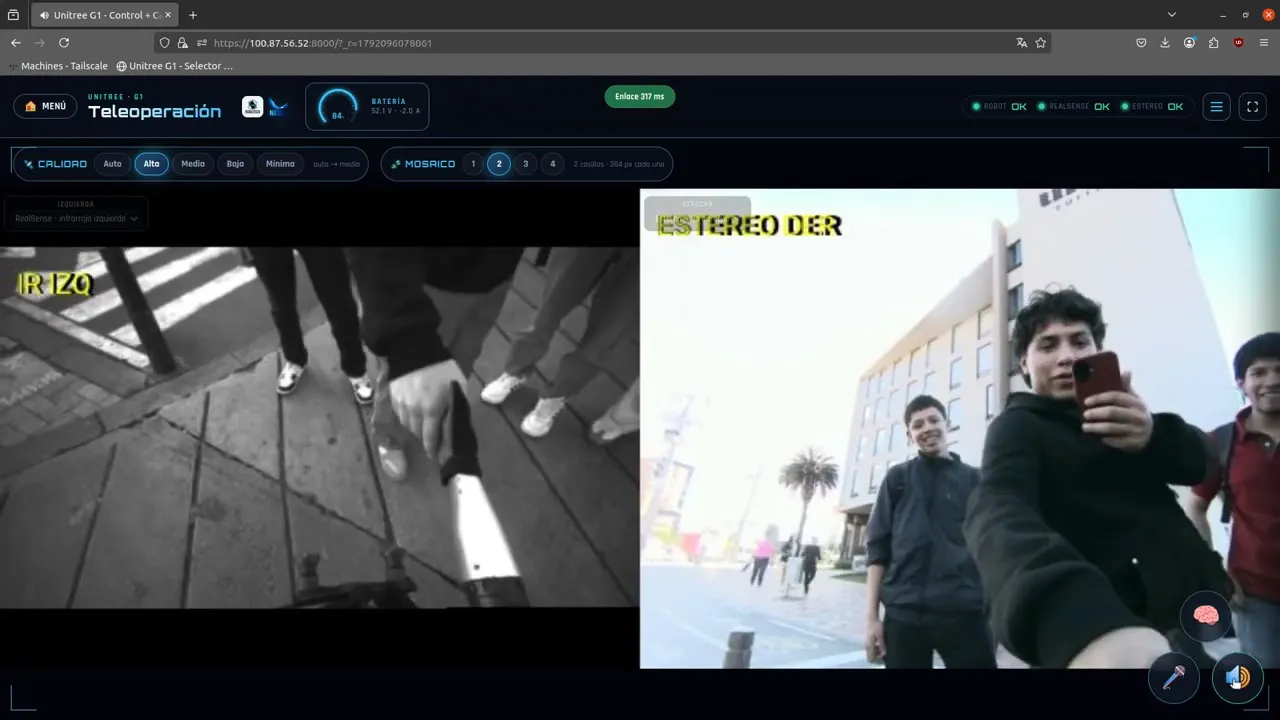
Task: Open a new browser tab
Action: coord(193,15)
